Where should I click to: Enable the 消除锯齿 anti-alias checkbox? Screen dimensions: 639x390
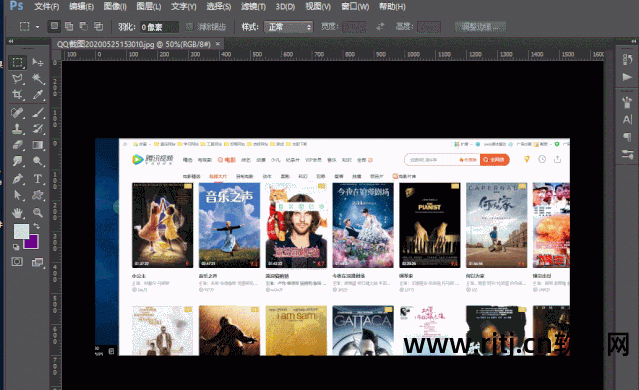click(189, 27)
